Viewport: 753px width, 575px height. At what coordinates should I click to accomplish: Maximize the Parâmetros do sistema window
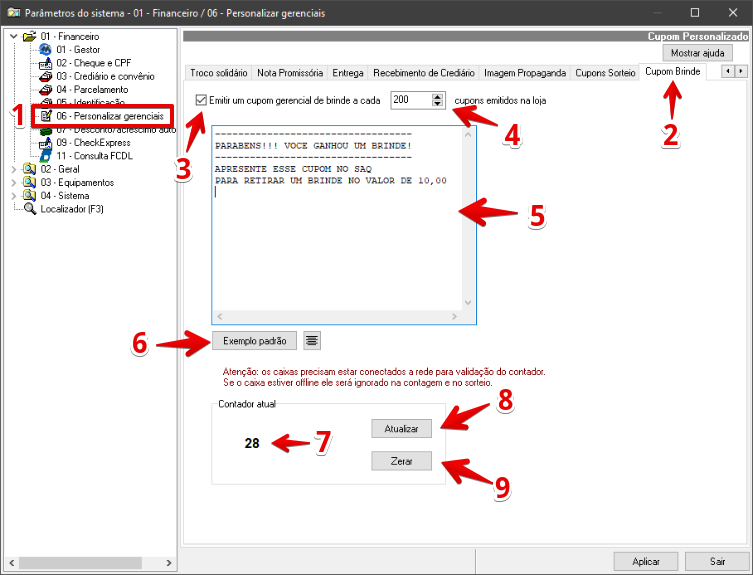694,12
